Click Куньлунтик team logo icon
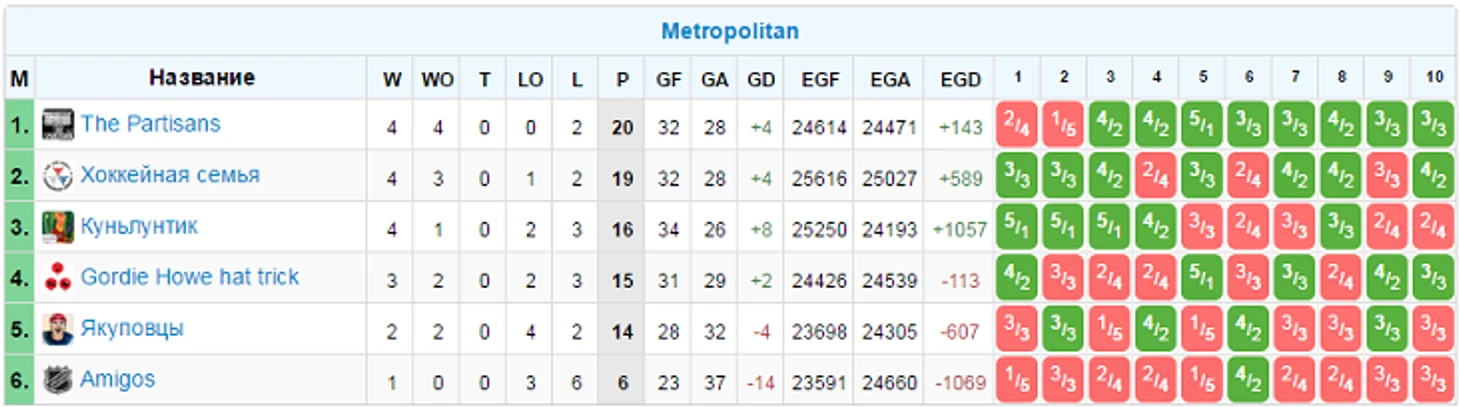Image resolution: width=1460 pixels, height=407 pixels. 58,227
